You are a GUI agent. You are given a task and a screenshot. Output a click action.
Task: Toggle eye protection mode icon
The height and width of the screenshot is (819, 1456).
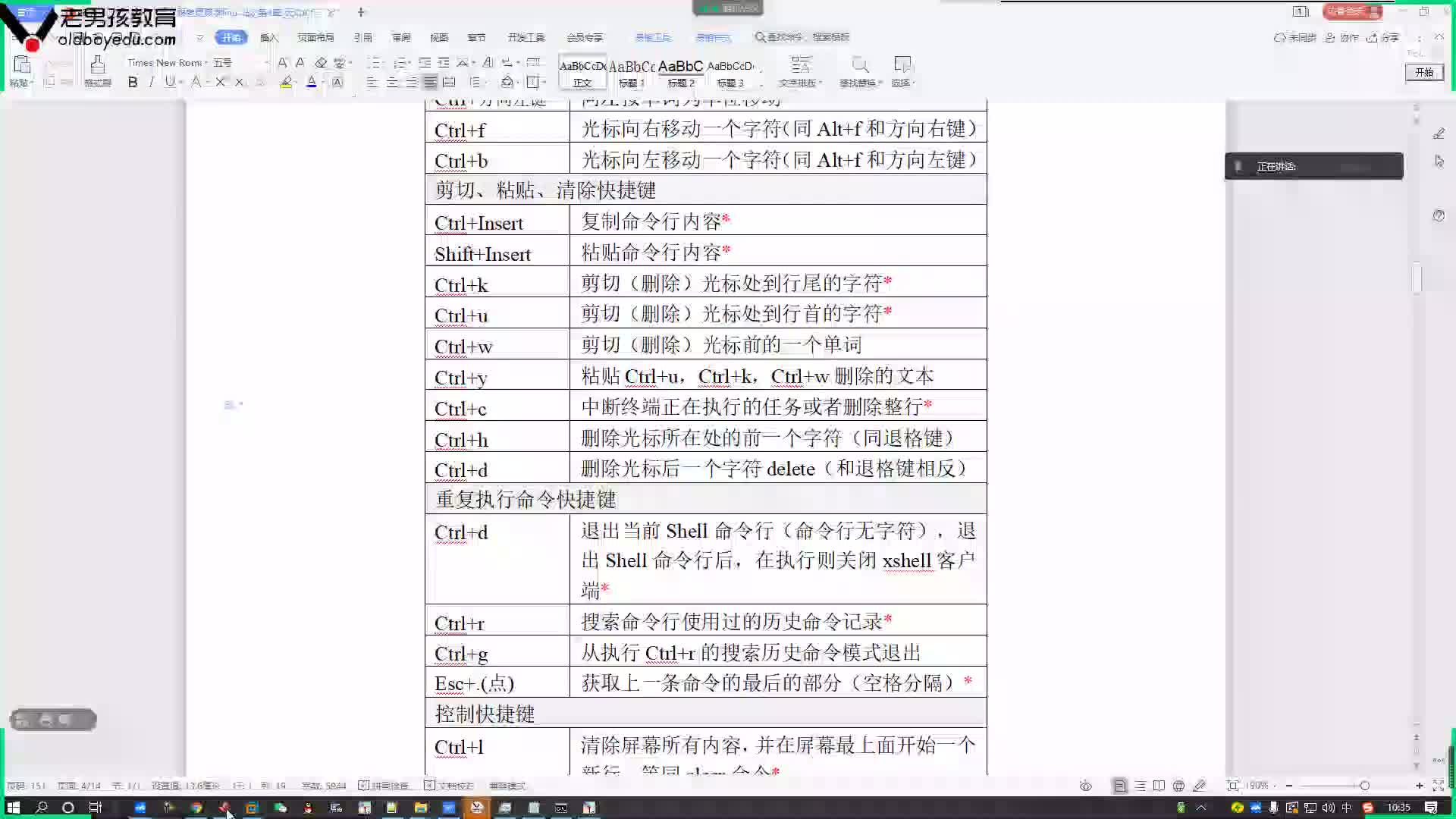[x=1086, y=786]
